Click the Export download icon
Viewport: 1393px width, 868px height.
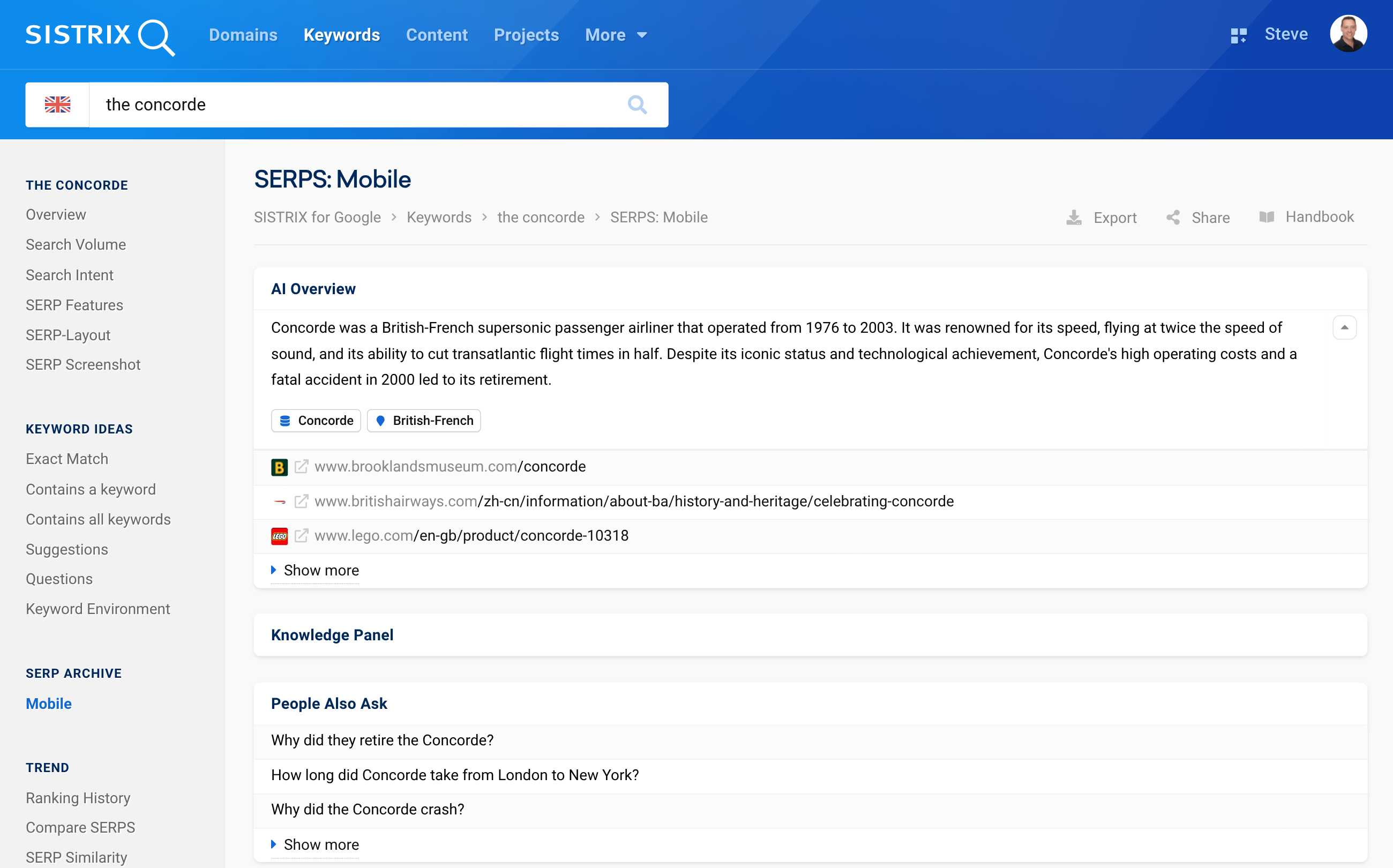pyautogui.click(x=1074, y=218)
